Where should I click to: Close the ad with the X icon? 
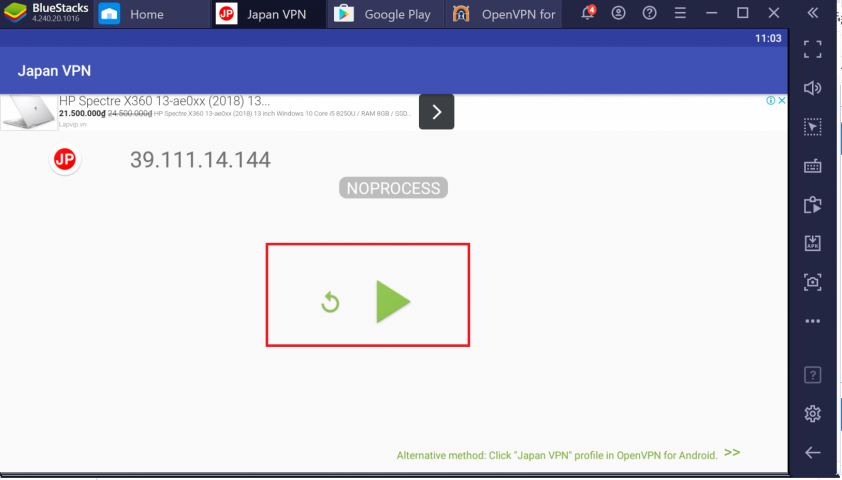pyautogui.click(x=782, y=100)
